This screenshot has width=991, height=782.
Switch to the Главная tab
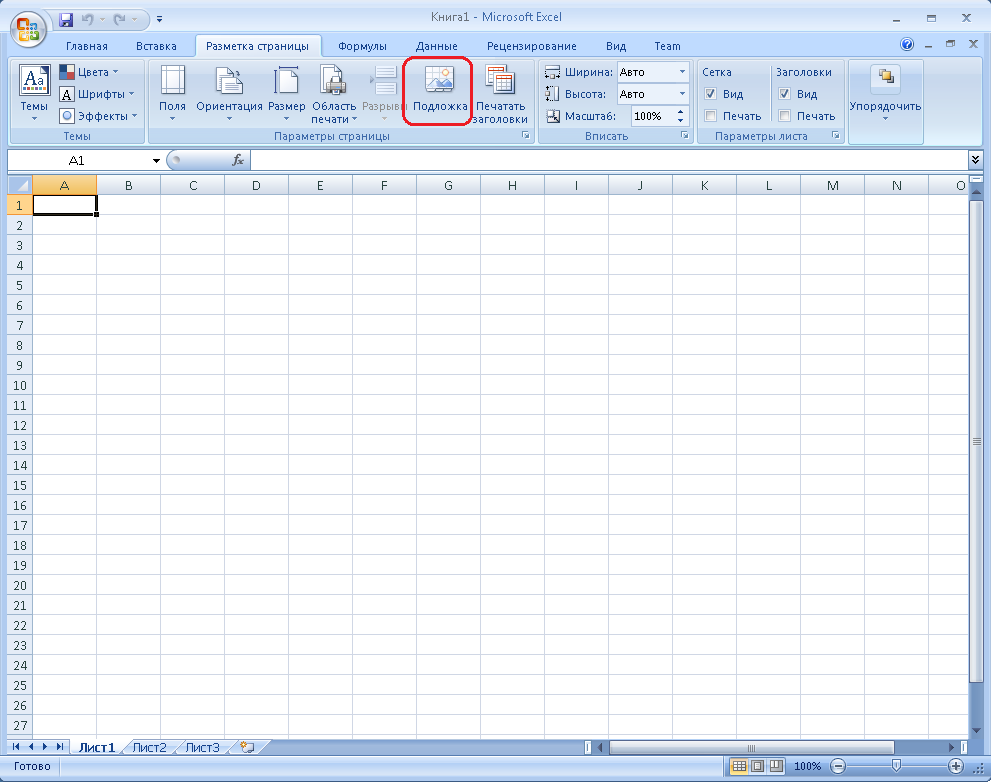click(87, 46)
